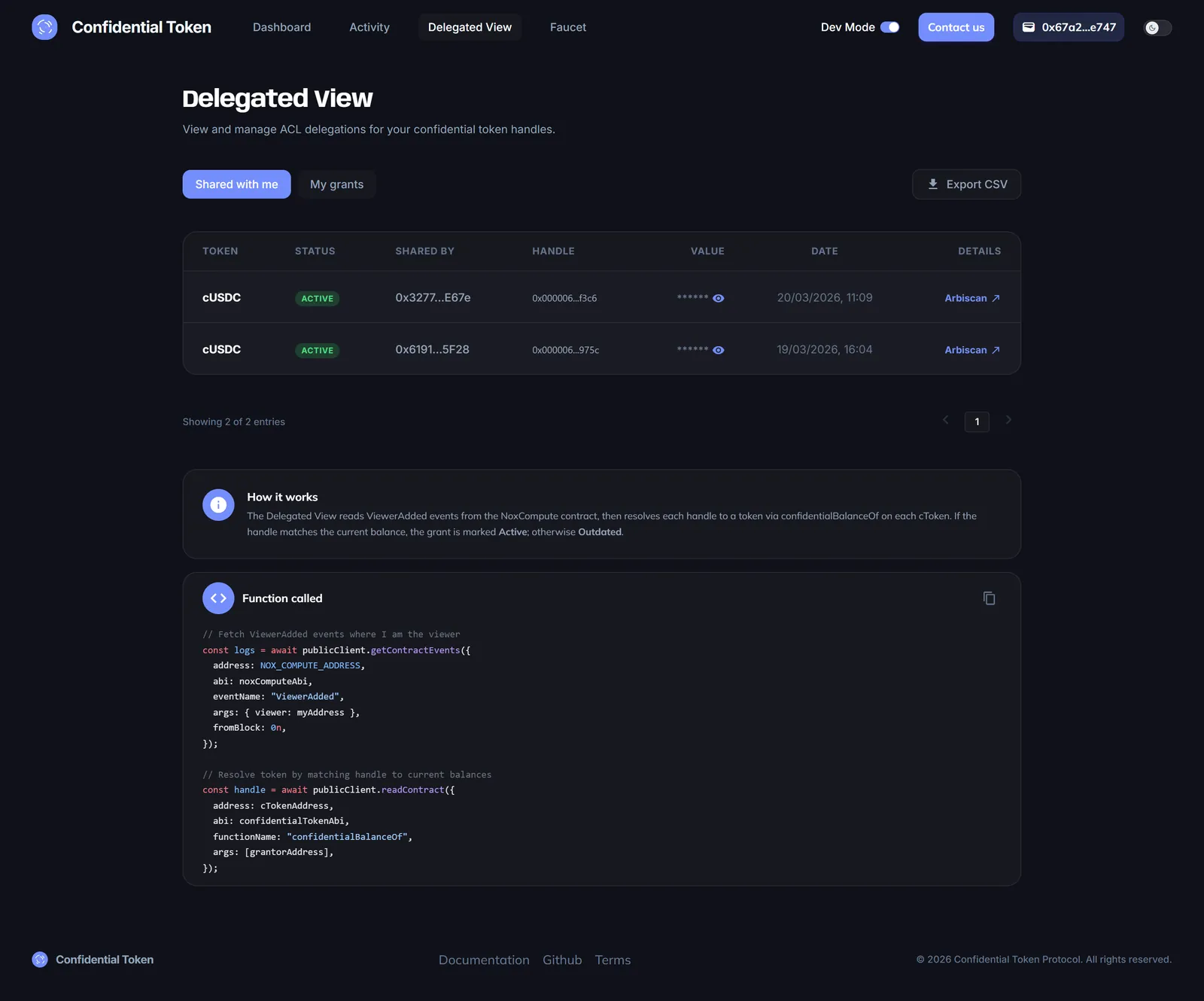This screenshot has height=1001, width=1204.
Task: Open wallet address 0x67a2...e747 button
Action: point(1069,27)
